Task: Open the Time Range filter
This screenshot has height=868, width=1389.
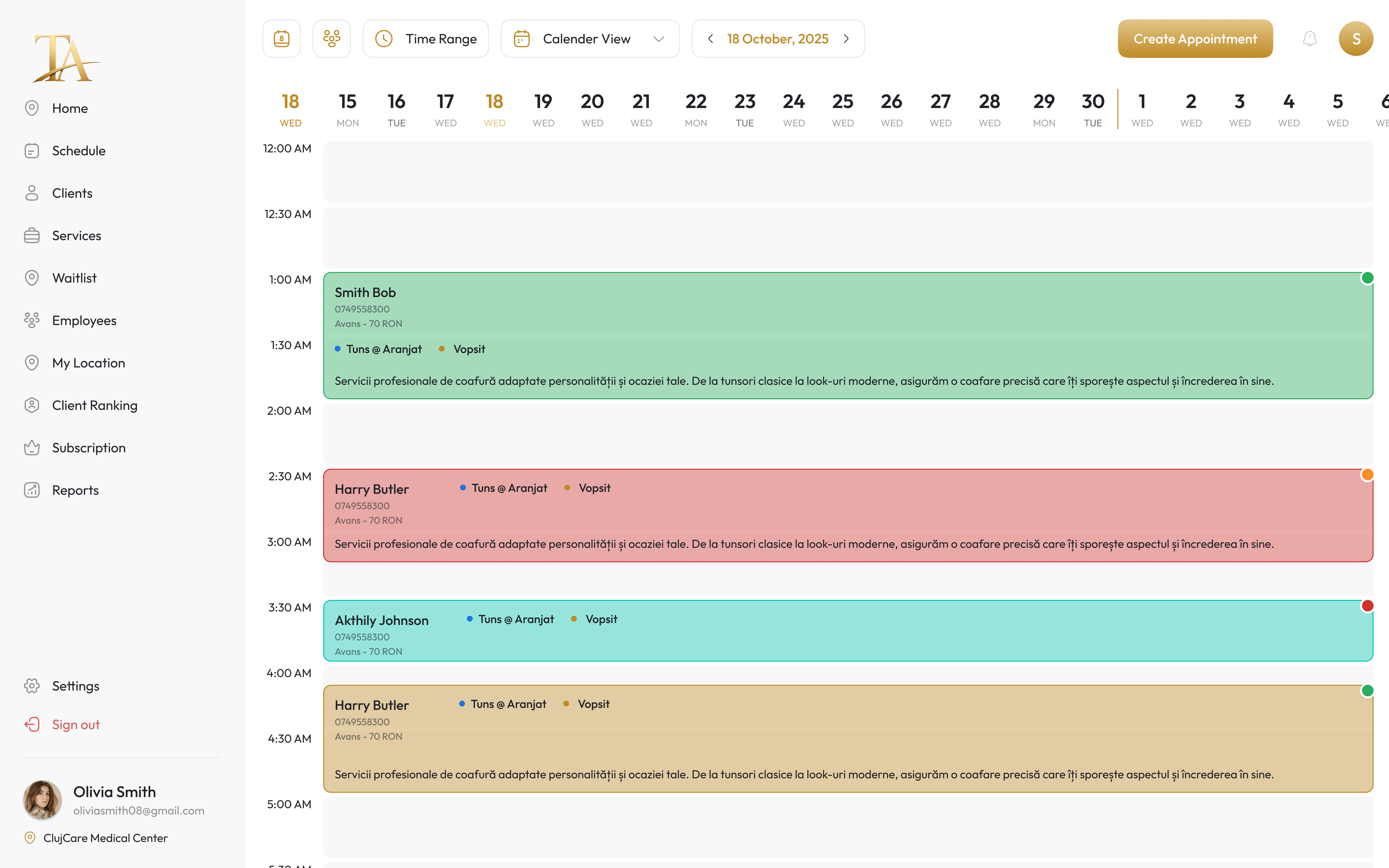Action: [425, 39]
